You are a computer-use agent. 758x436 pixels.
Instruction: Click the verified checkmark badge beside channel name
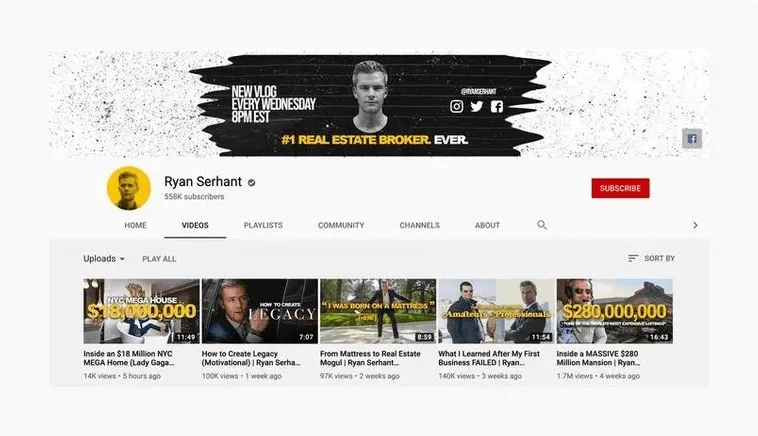pyautogui.click(x=252, y=183)
